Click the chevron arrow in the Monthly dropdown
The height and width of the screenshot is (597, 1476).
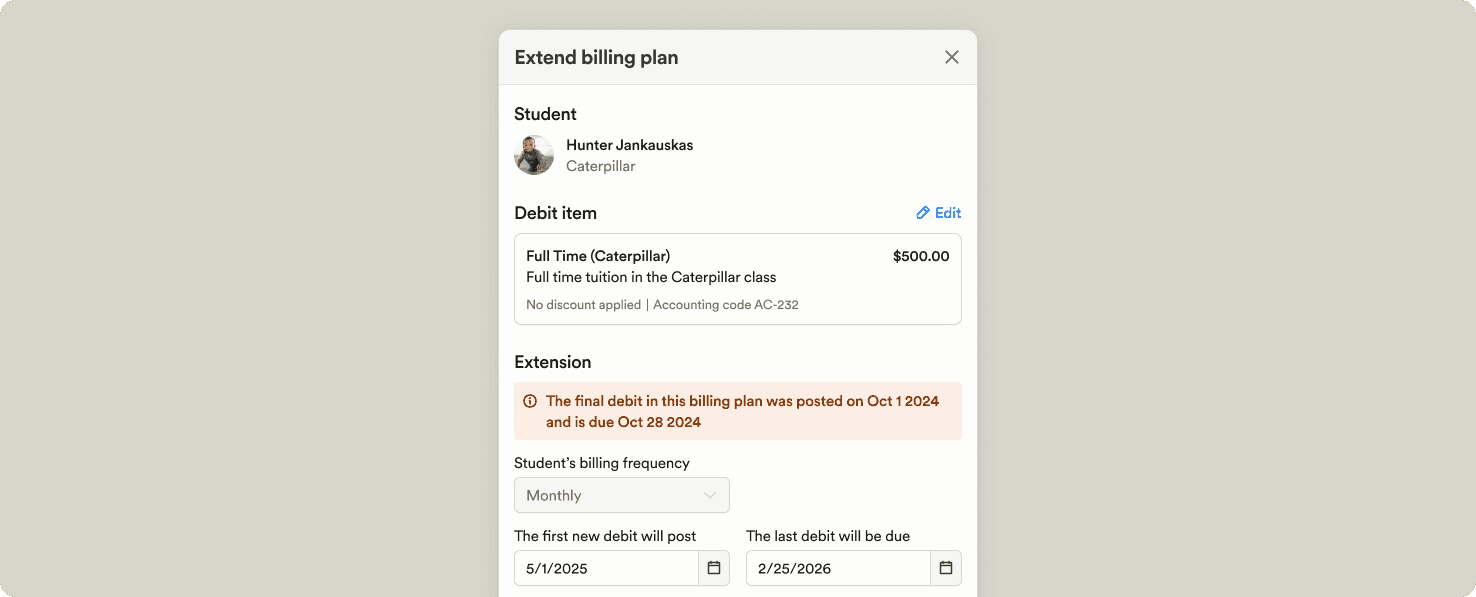click(x=710, y=495)
